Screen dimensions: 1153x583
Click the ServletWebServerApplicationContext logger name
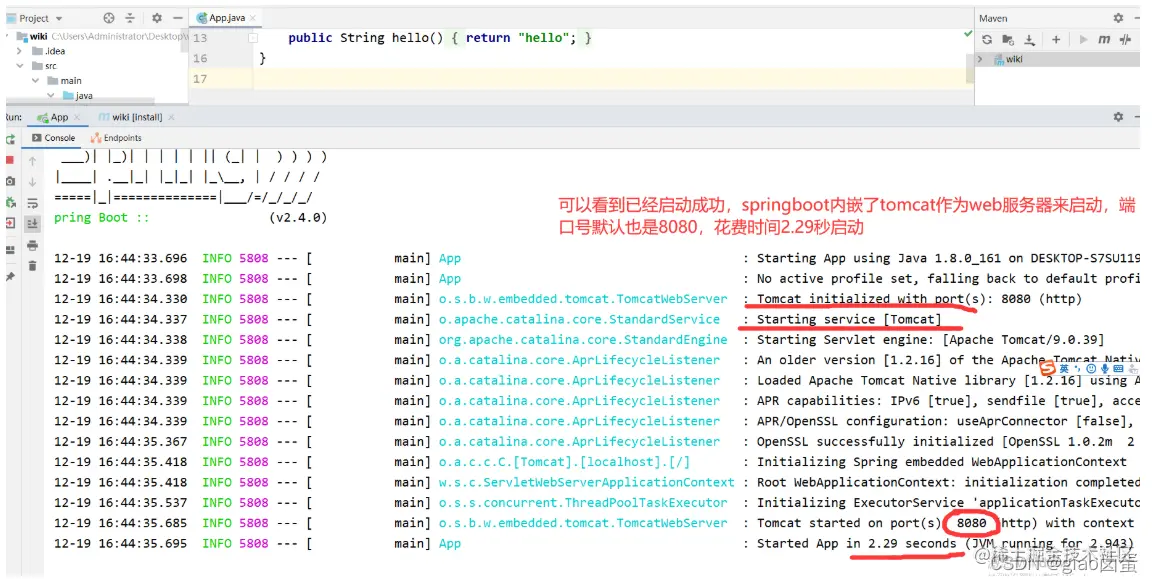point(587,482)
